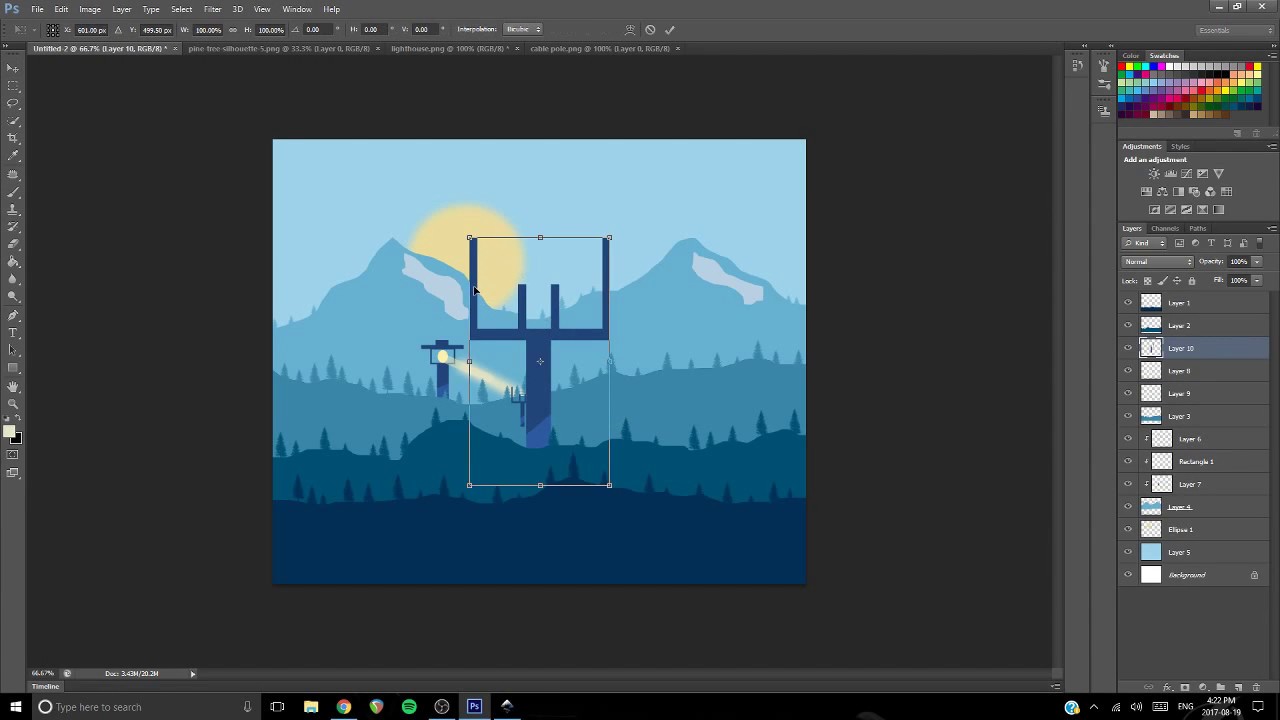Open the Filter menu
Viewport: 1280px width, 720px height.
tap(213, 9)
